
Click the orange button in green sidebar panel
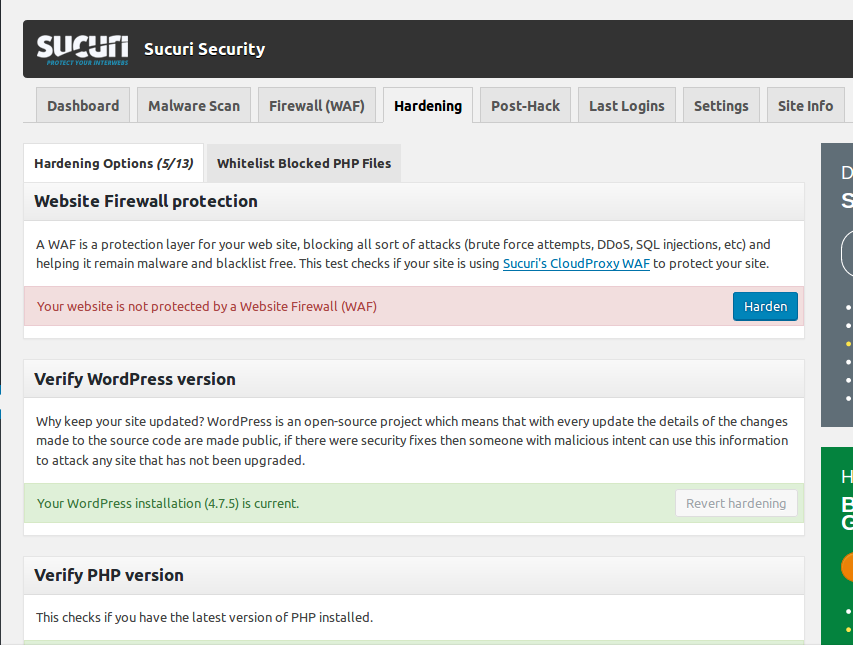pos(848,567)
